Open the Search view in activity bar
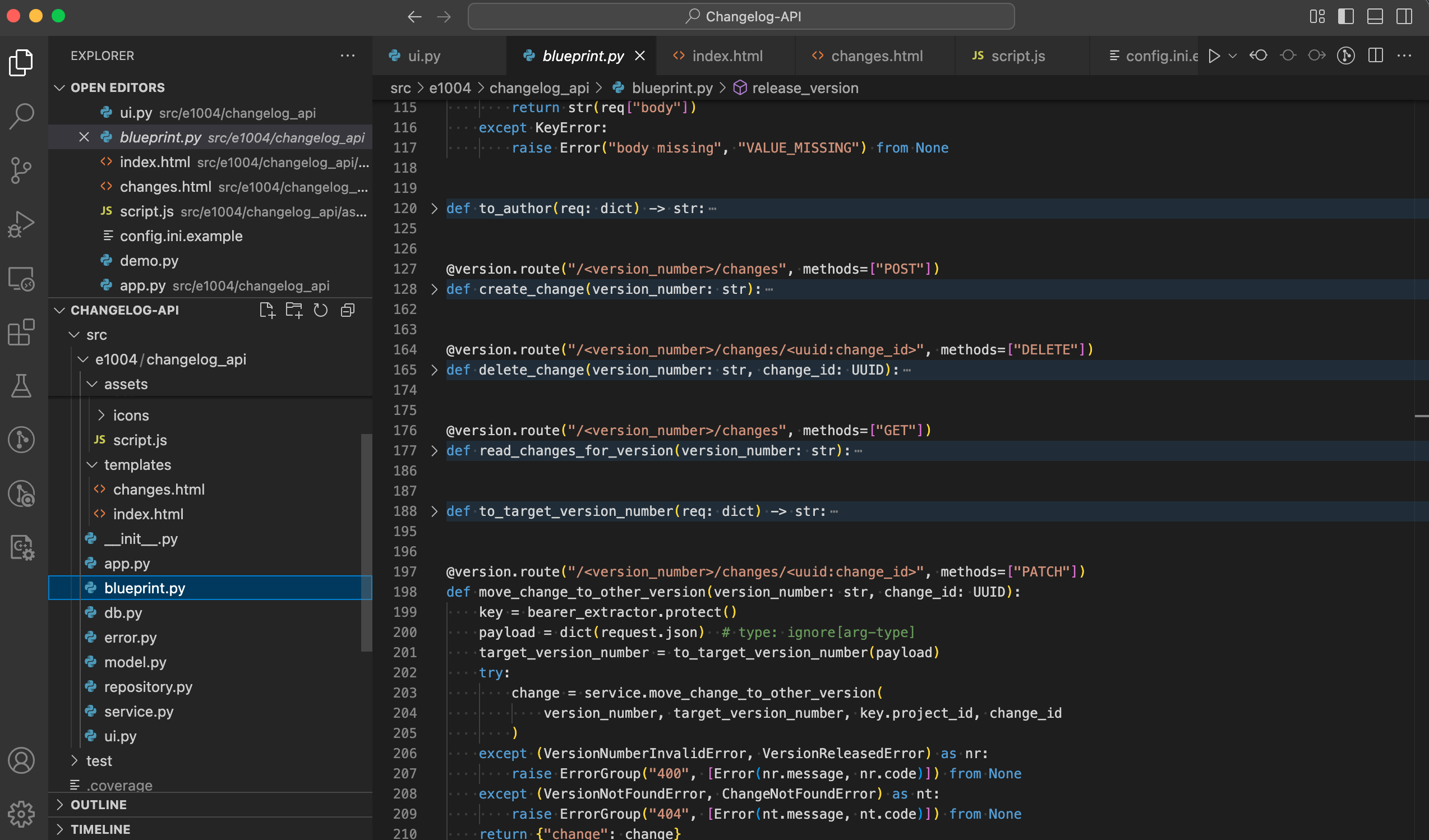 coord(21,116)
